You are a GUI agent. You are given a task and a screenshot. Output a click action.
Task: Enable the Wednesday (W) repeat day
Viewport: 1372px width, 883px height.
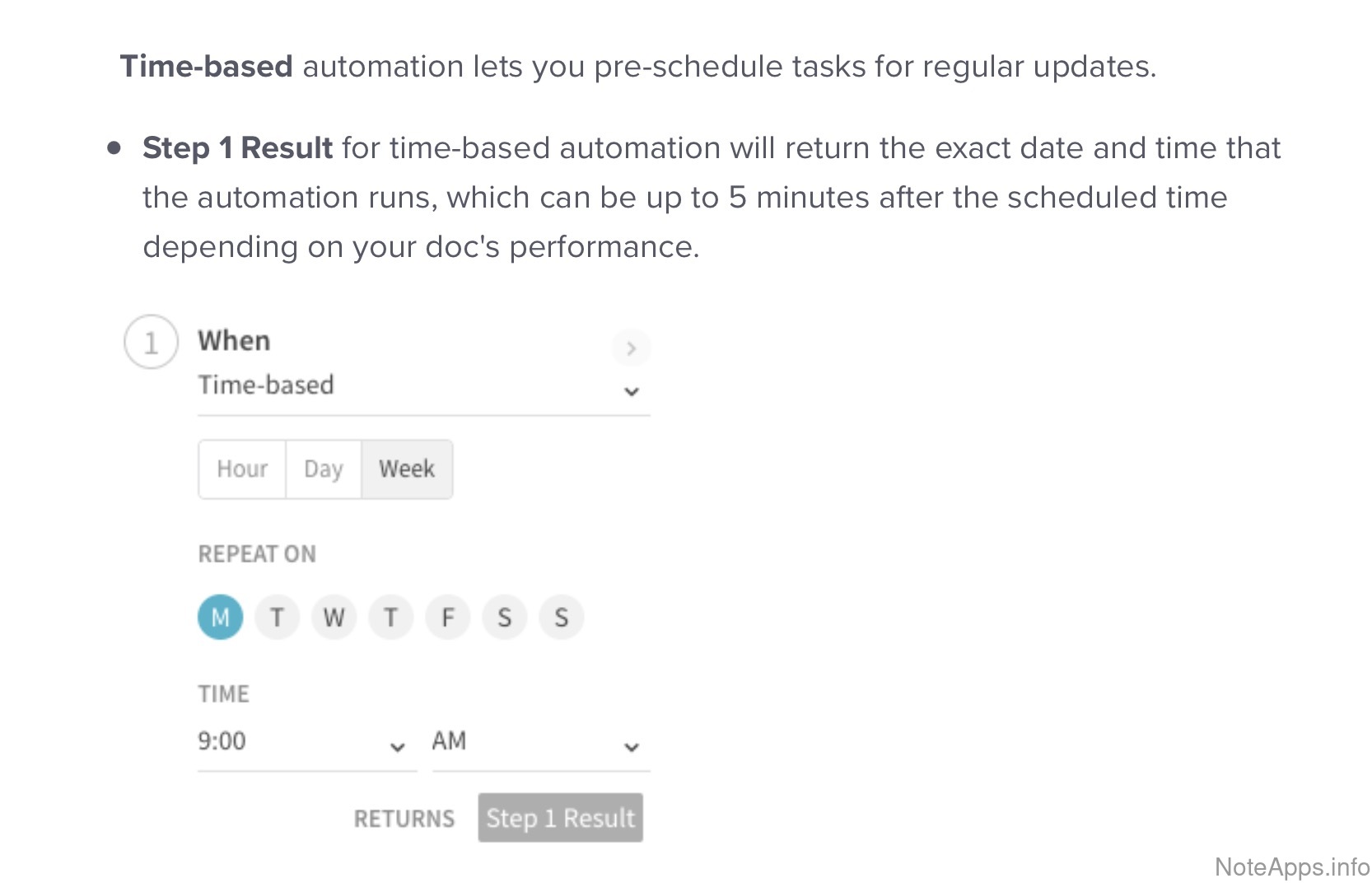click(334, 618)
